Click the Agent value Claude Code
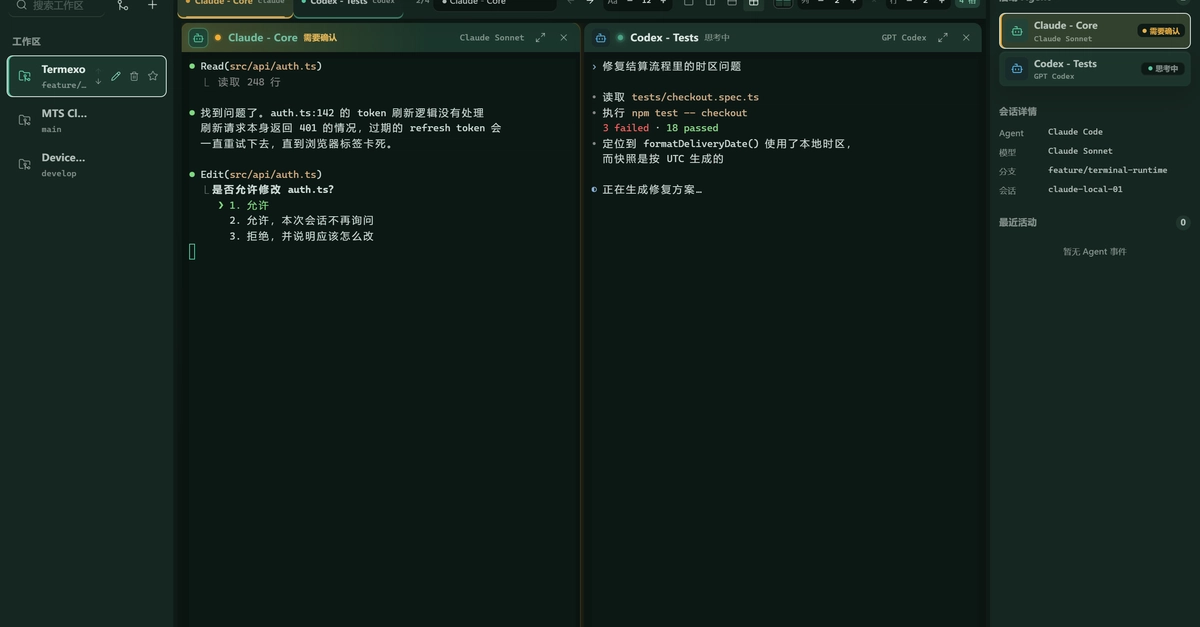The width and height of the screenshot is (1200, 627). click(1075, 132)
